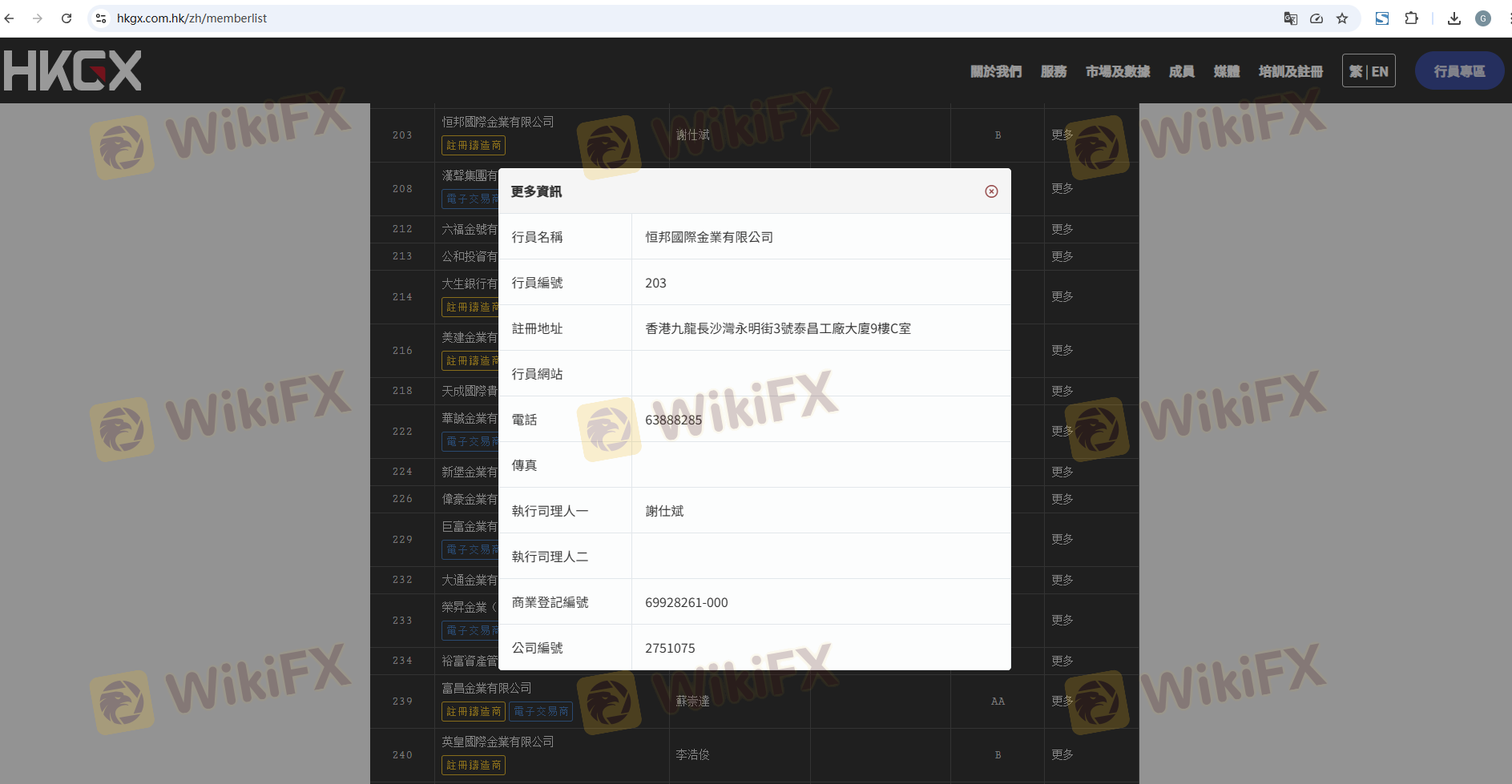The width and height of the screenshot is (1512, 784).
Task: Switch language to EN
Action: pos(1380,71)
